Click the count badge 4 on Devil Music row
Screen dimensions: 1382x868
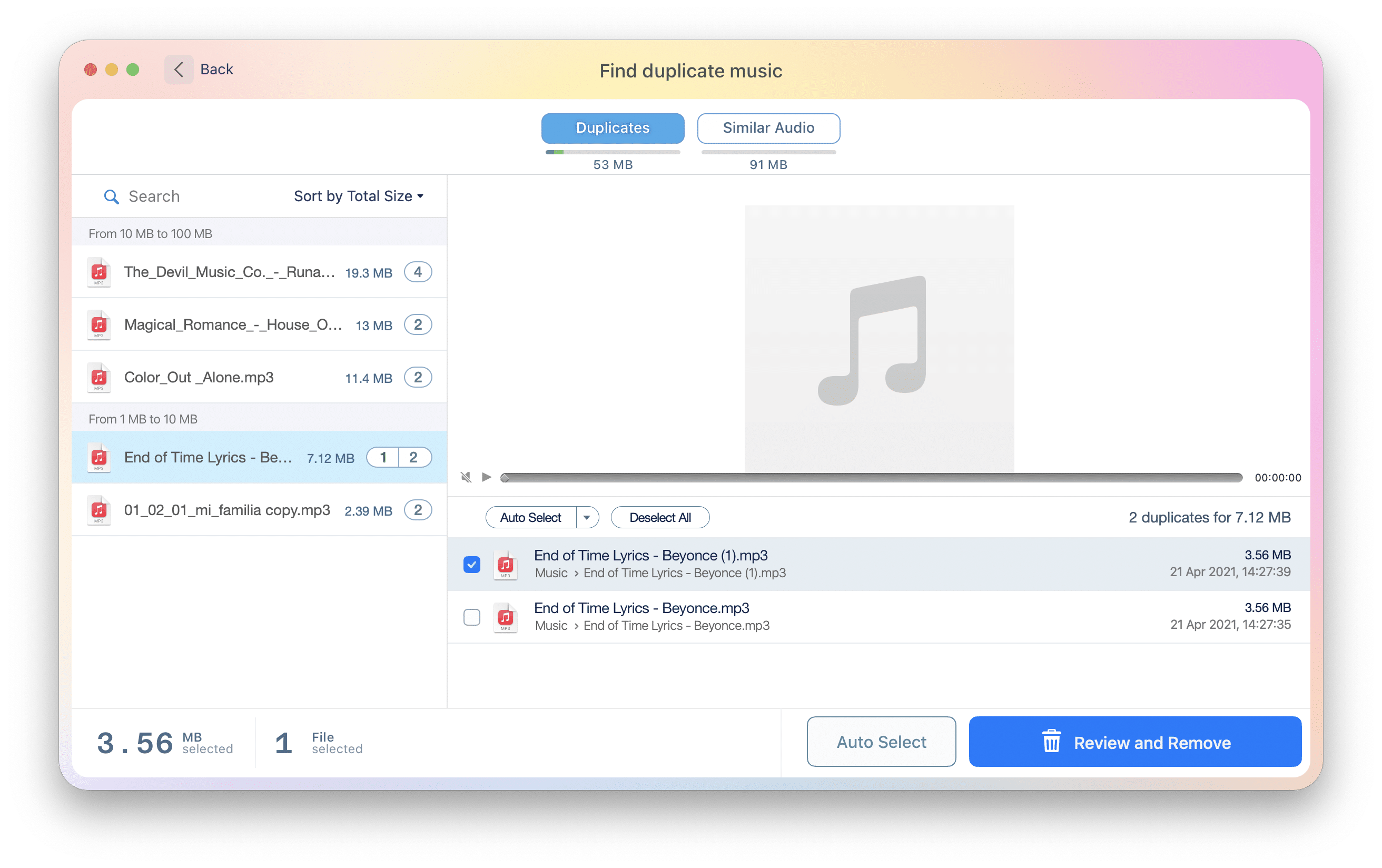tap(418, 272)
